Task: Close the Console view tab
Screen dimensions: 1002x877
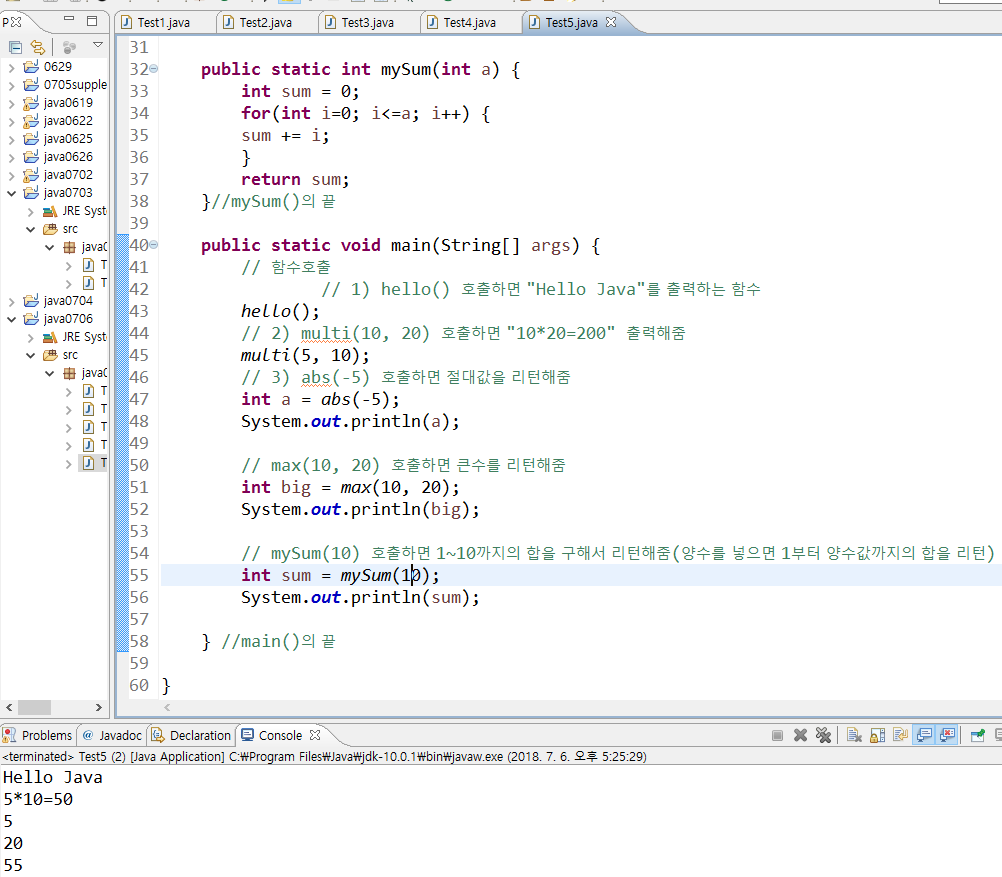Action: coord(314,735)
